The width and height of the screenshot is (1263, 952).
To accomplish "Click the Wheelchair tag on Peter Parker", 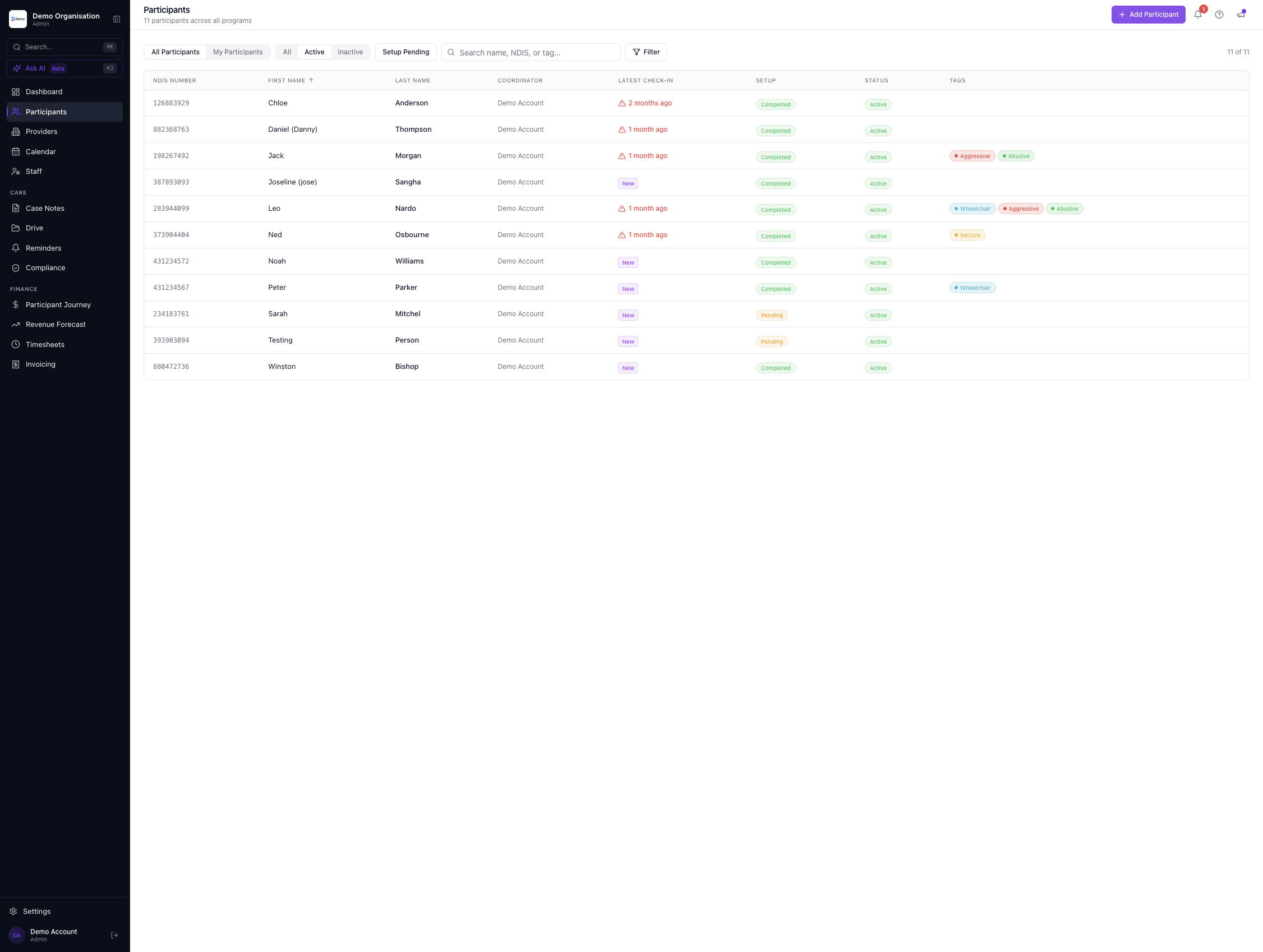I will [x=972, y=288].
